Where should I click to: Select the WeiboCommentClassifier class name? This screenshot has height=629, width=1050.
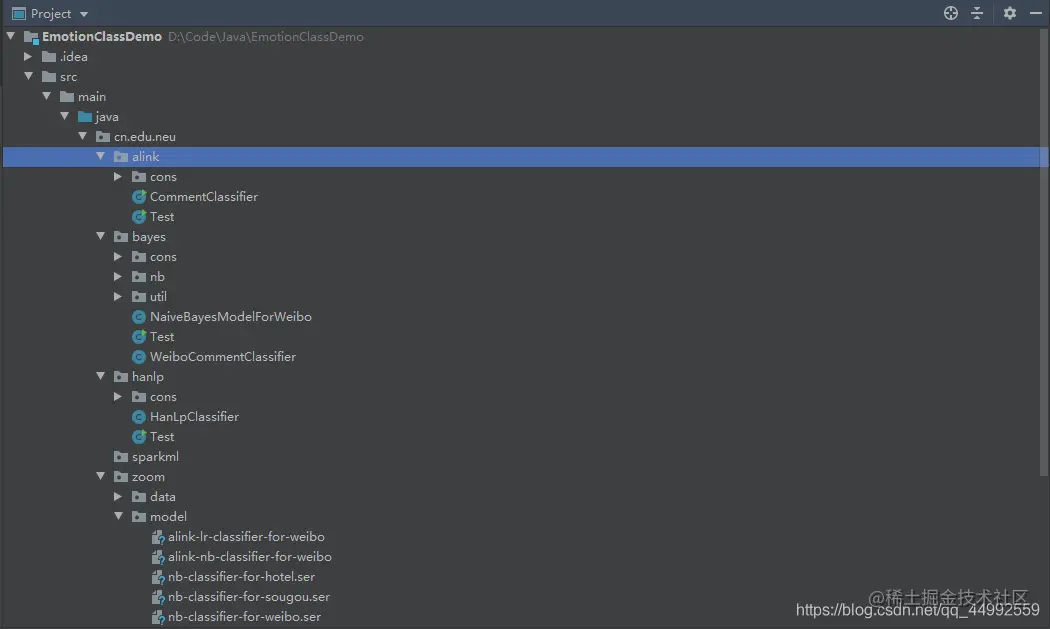[x=222, y=357]
